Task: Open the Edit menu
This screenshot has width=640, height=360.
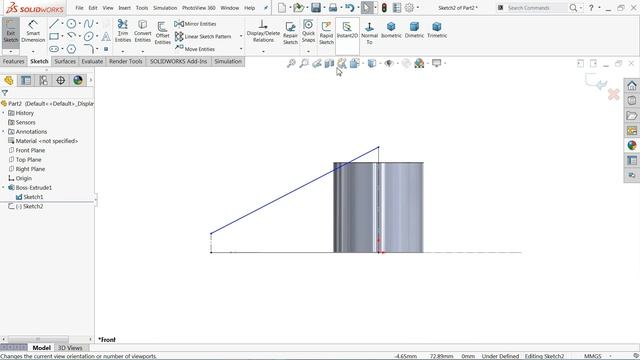Action: (93, 8)
